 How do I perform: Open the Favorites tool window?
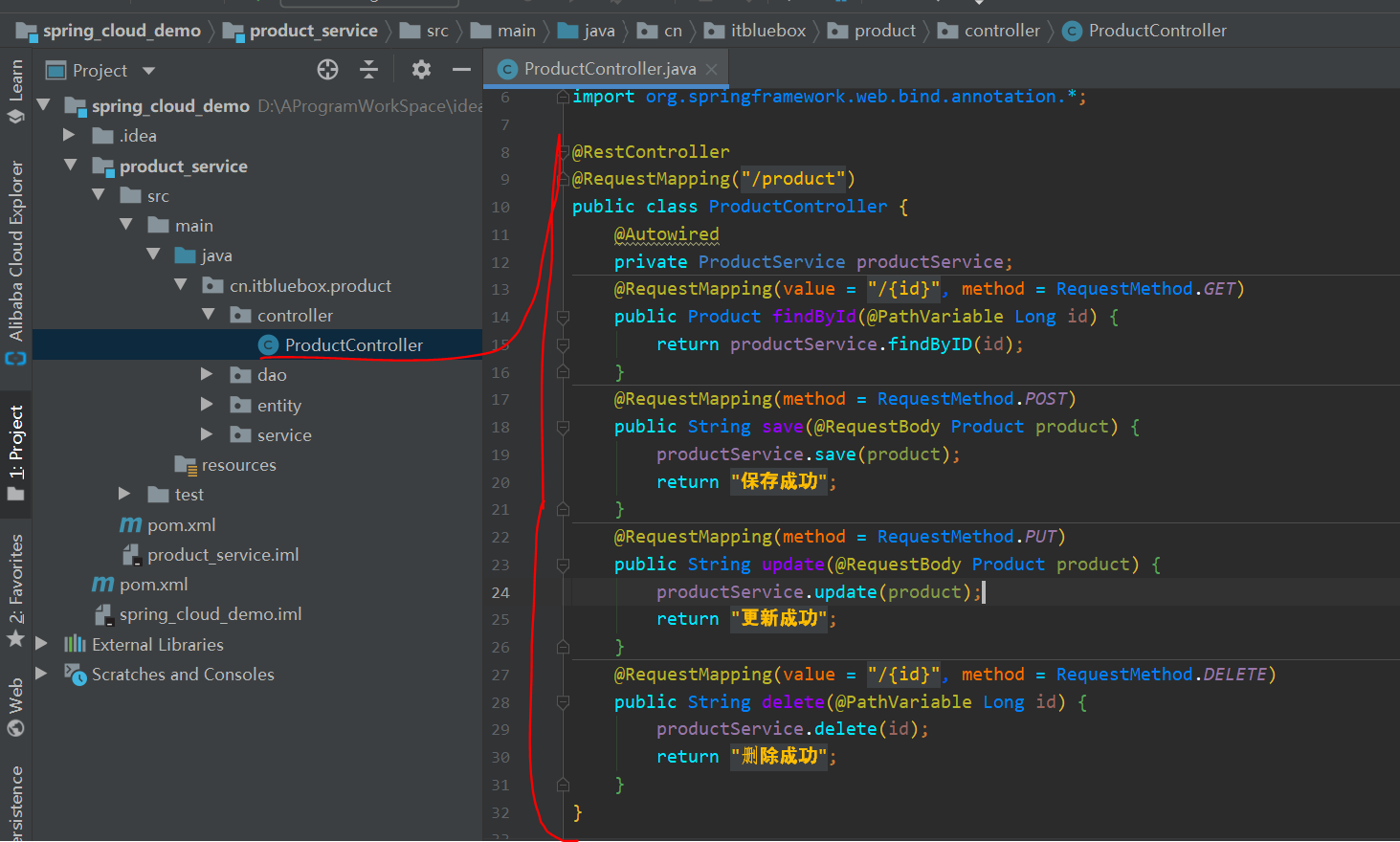point(15,584)
